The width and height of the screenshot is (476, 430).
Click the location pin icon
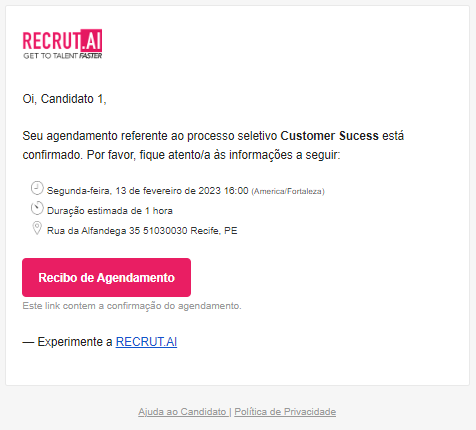(37, 228)
